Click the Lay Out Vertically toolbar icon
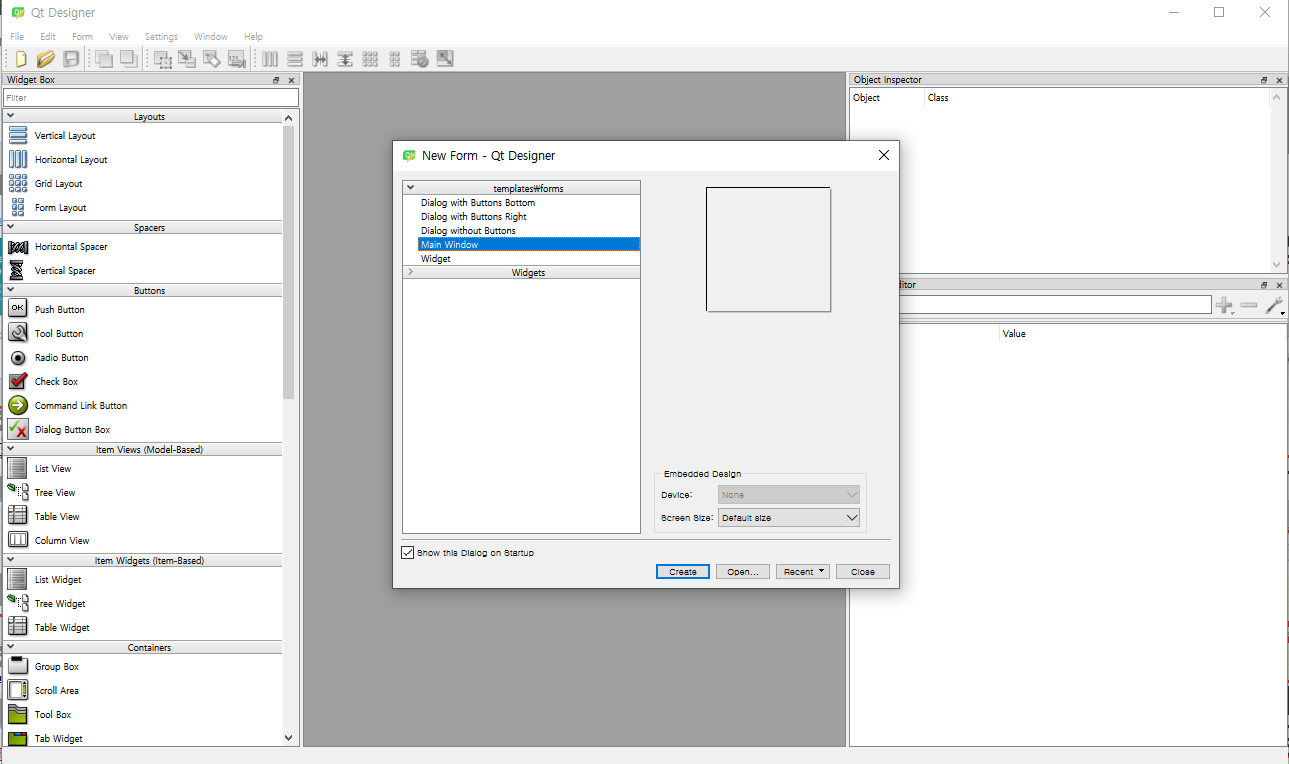Viewport: 1289px width, 764px height. [295, 59]
